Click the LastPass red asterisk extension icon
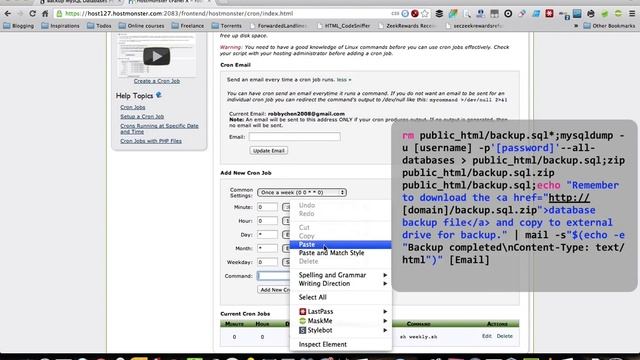The height and width of the screenshot is (360, 640). tap(549, 13)
